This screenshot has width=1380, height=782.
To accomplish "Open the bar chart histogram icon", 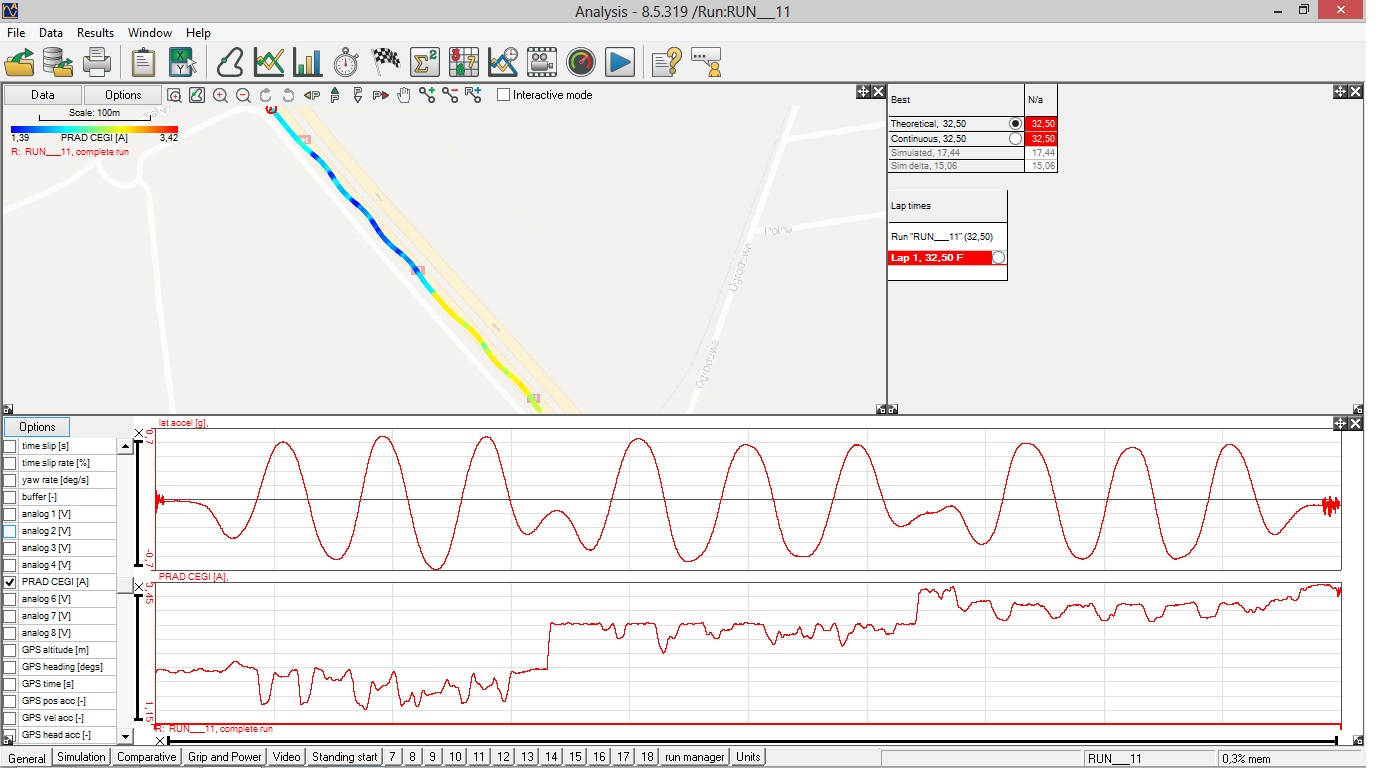I will [x=307, y=62].
